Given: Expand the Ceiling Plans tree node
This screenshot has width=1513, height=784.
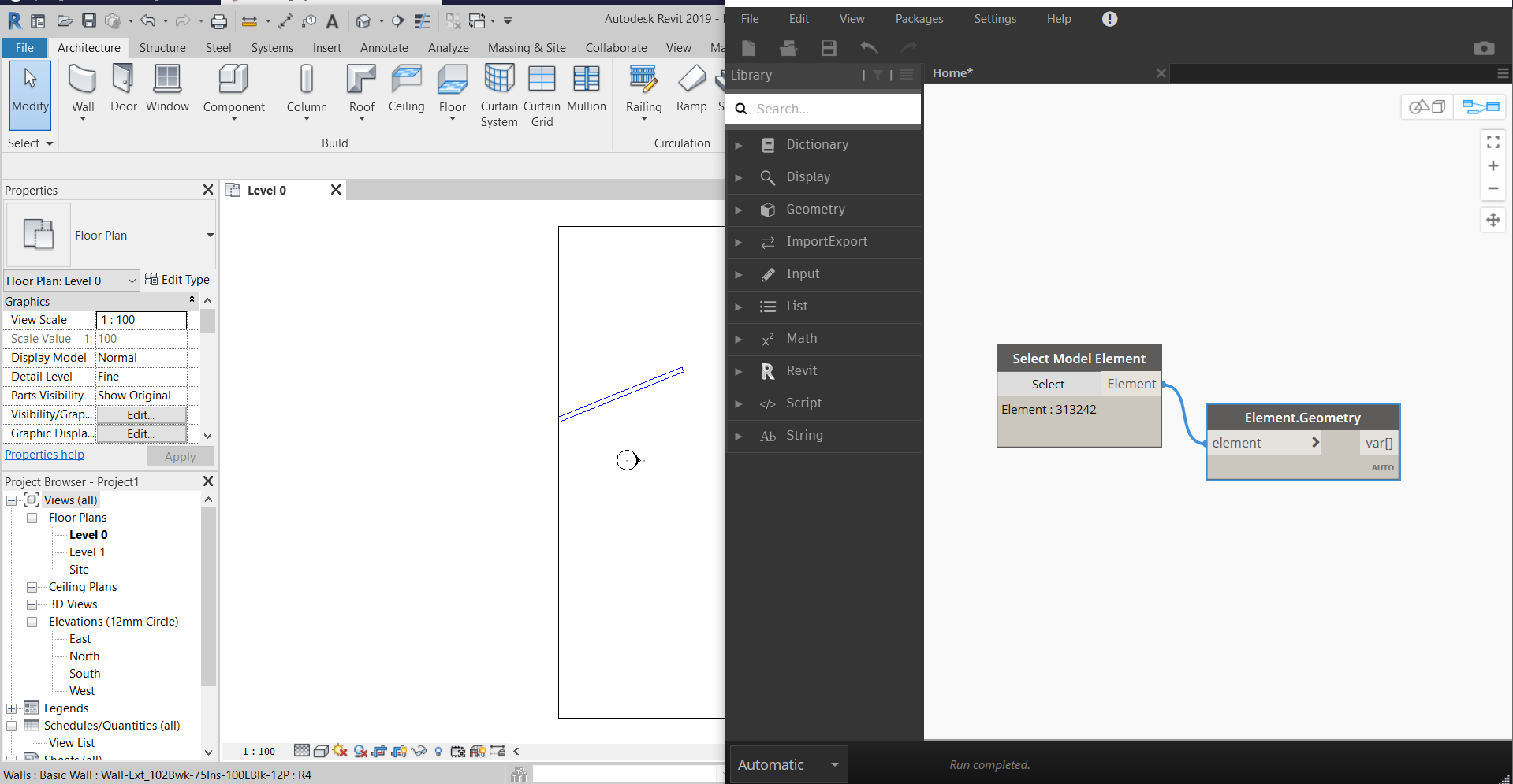Looking at the screenshot, I should pyautogui.click(x=32, y=587).
